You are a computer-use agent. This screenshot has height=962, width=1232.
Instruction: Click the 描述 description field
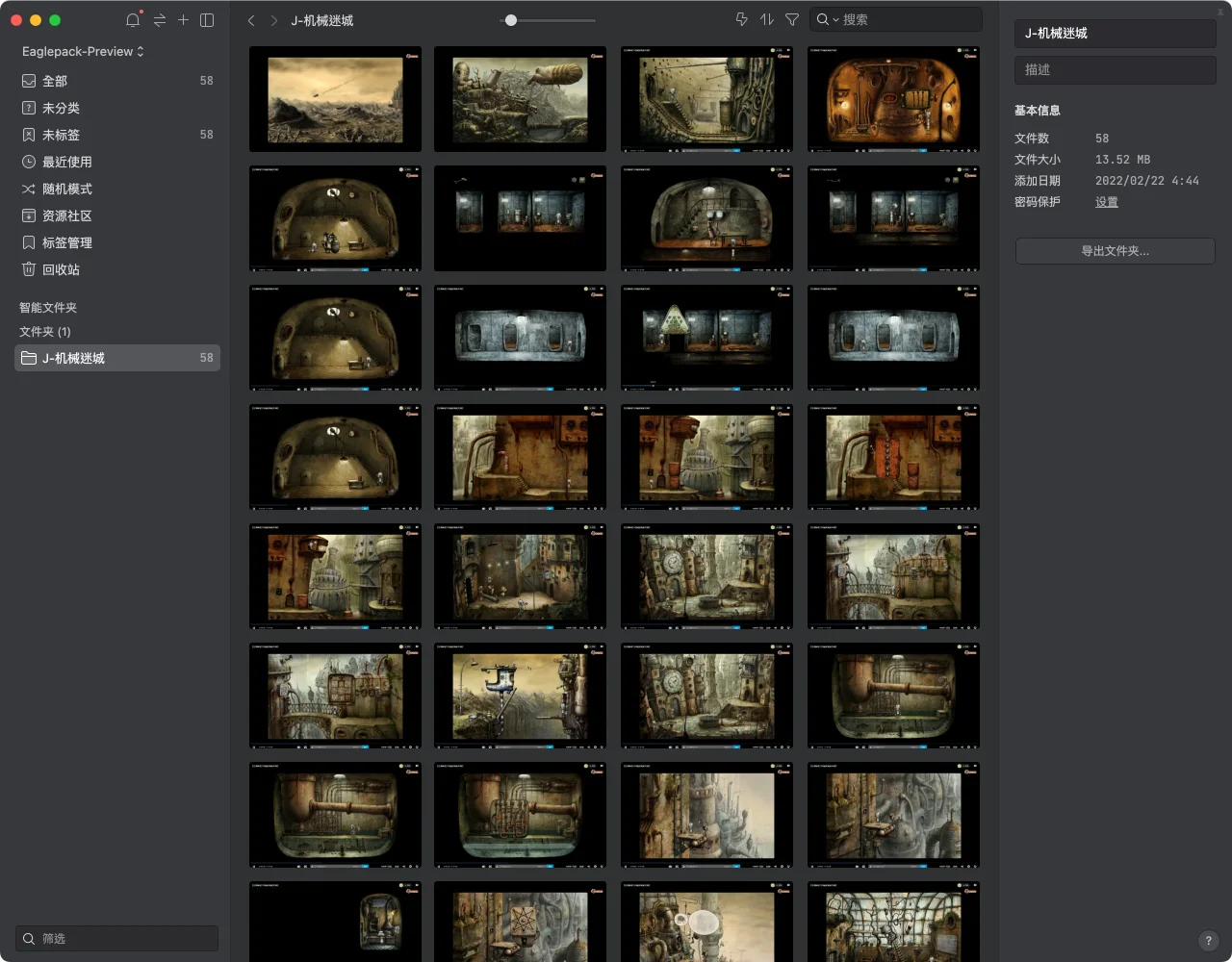pos(1116,69)
